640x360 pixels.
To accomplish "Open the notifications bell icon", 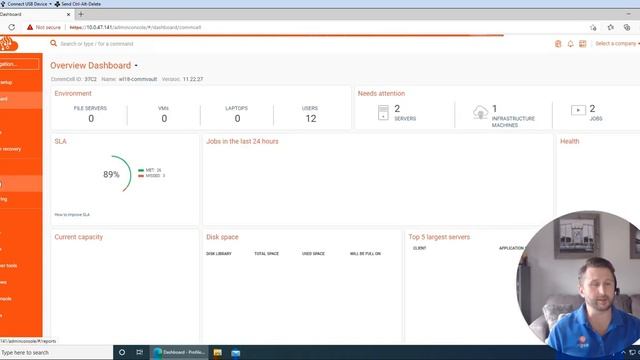I will (x=570, y=44).
